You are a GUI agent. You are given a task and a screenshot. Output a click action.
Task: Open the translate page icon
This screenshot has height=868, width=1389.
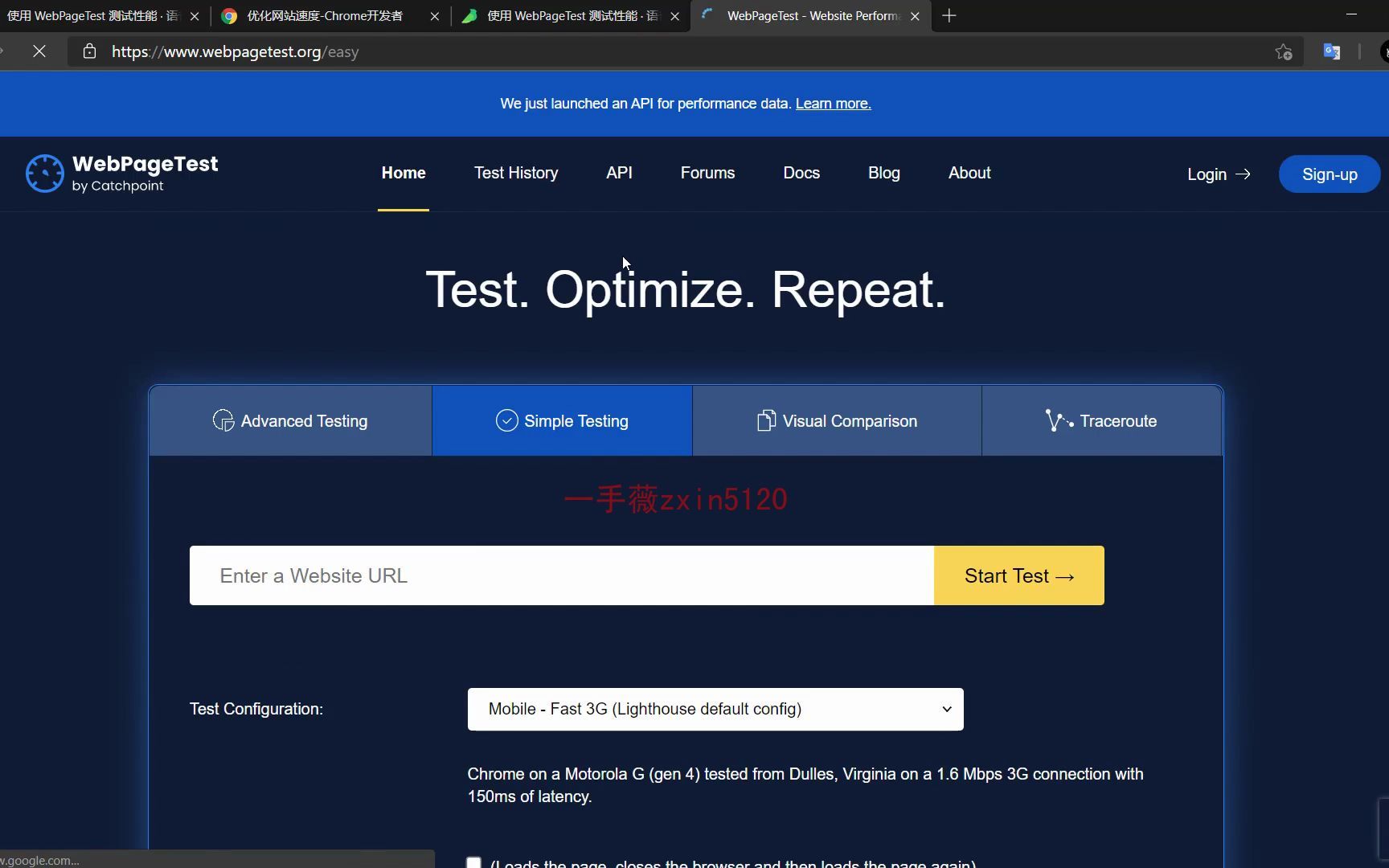click(1332, 52)
